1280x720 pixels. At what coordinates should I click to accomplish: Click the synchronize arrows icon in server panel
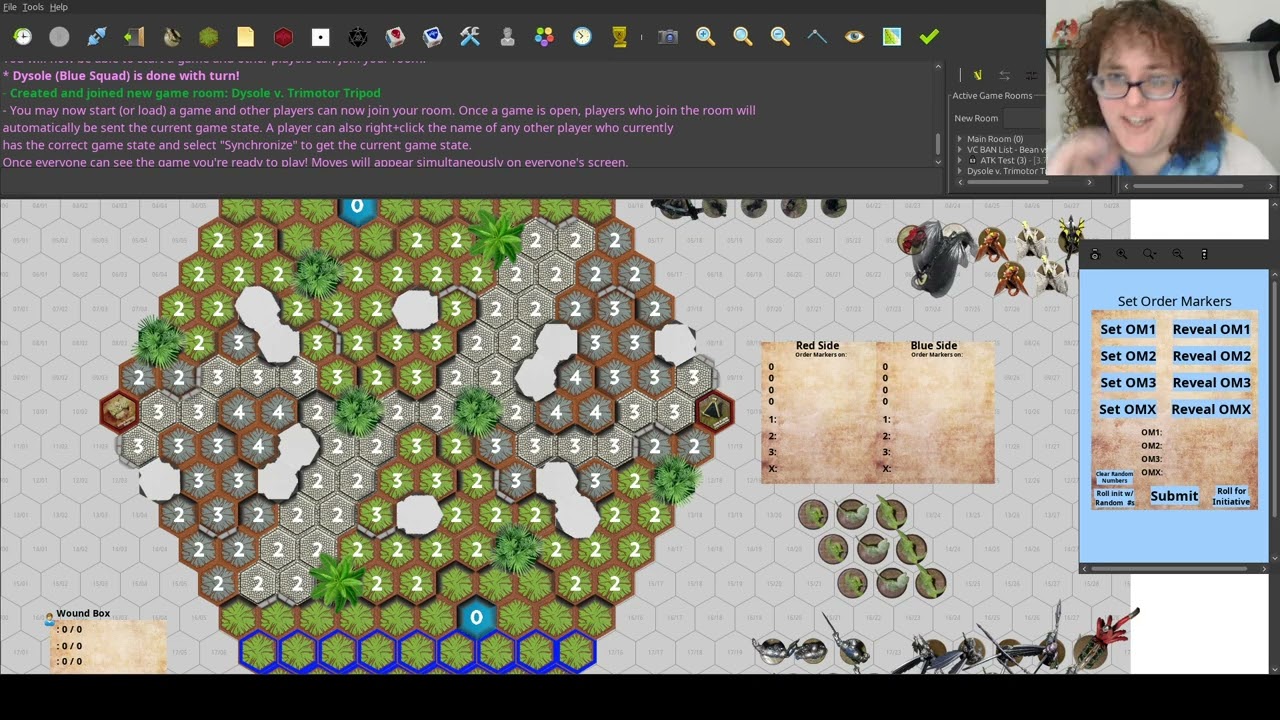[1004, 75]
